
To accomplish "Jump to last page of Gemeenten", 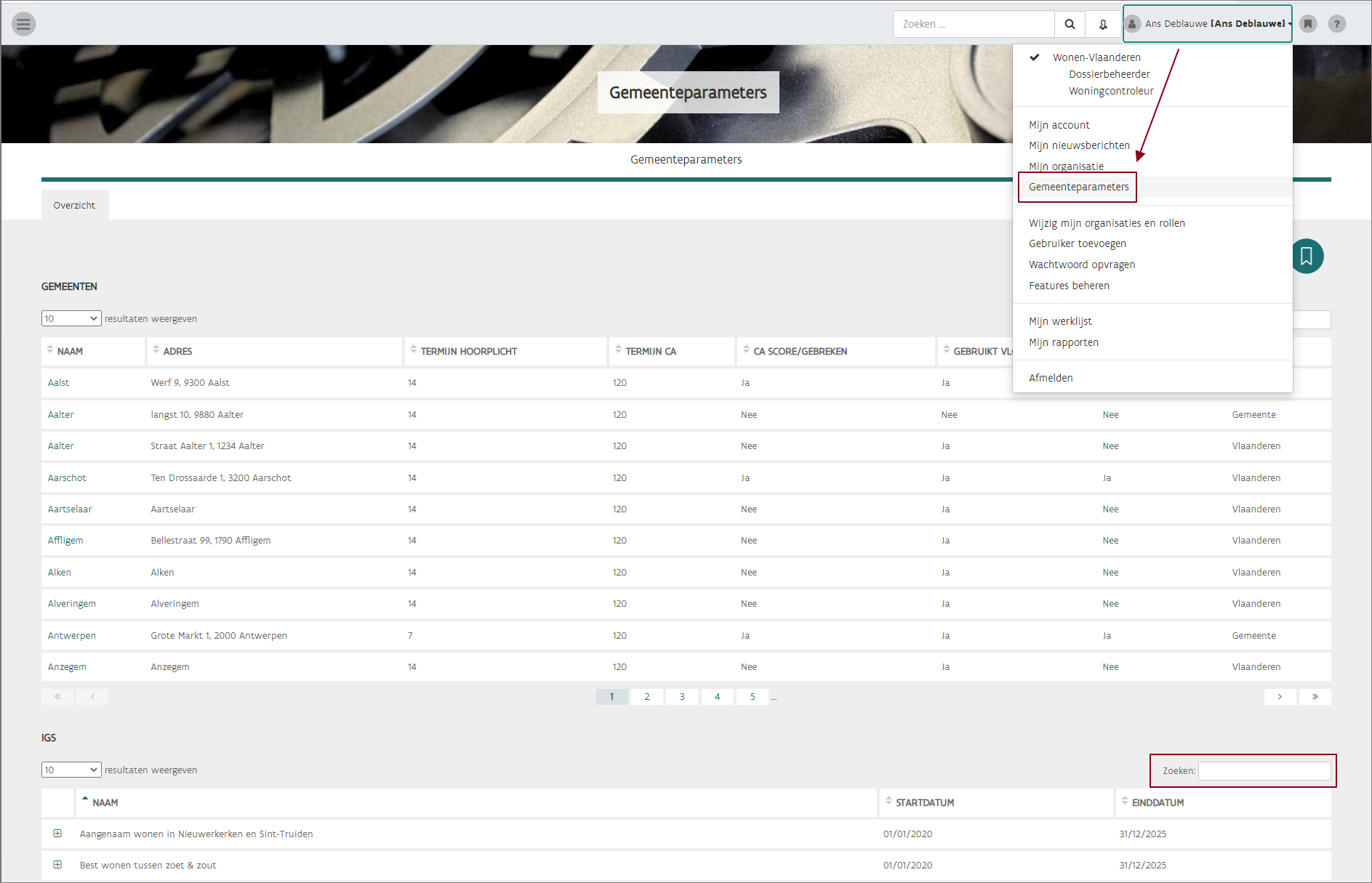I will (1315, 697).
